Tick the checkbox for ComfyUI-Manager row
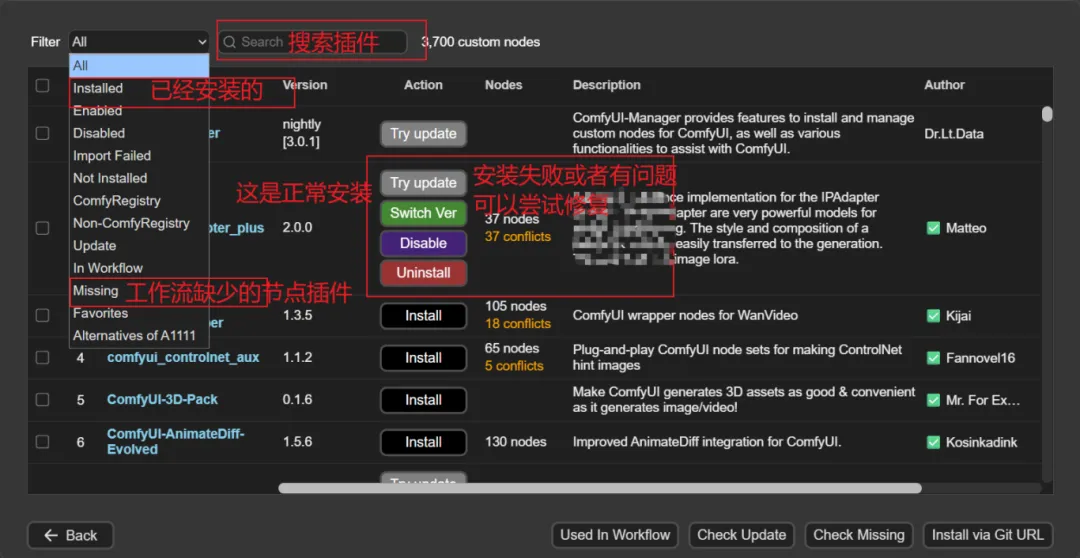The image size is (1080, 558). [43, 133]
